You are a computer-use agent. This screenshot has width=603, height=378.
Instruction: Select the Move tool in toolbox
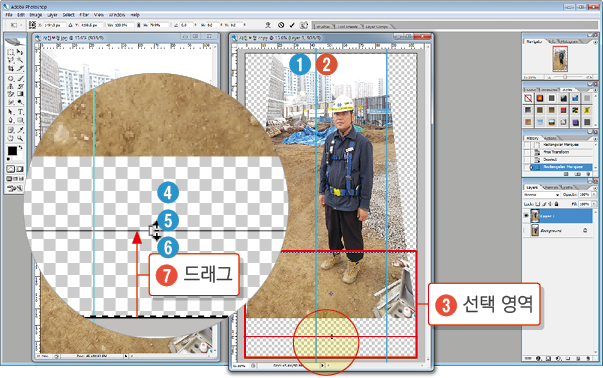coord(20,52)
